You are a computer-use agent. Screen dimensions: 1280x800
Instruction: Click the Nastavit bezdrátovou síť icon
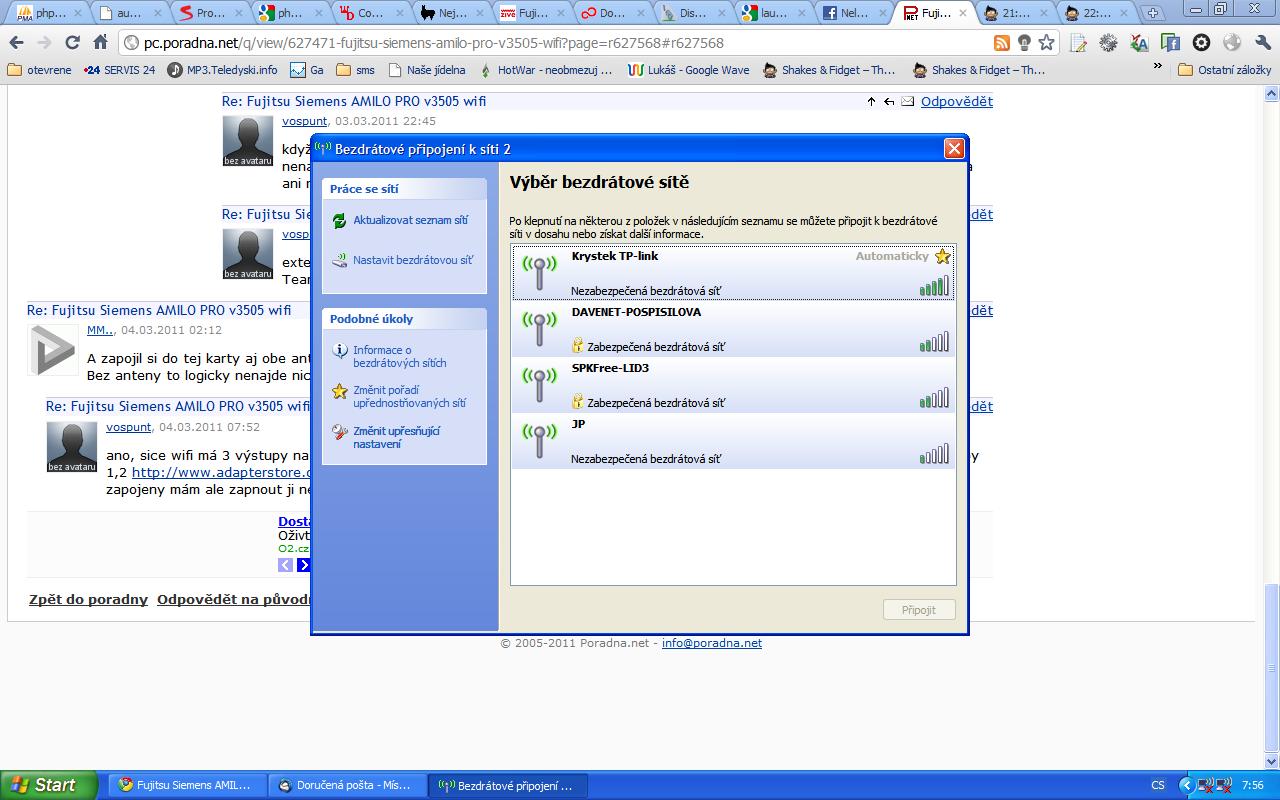coord(339,260)
